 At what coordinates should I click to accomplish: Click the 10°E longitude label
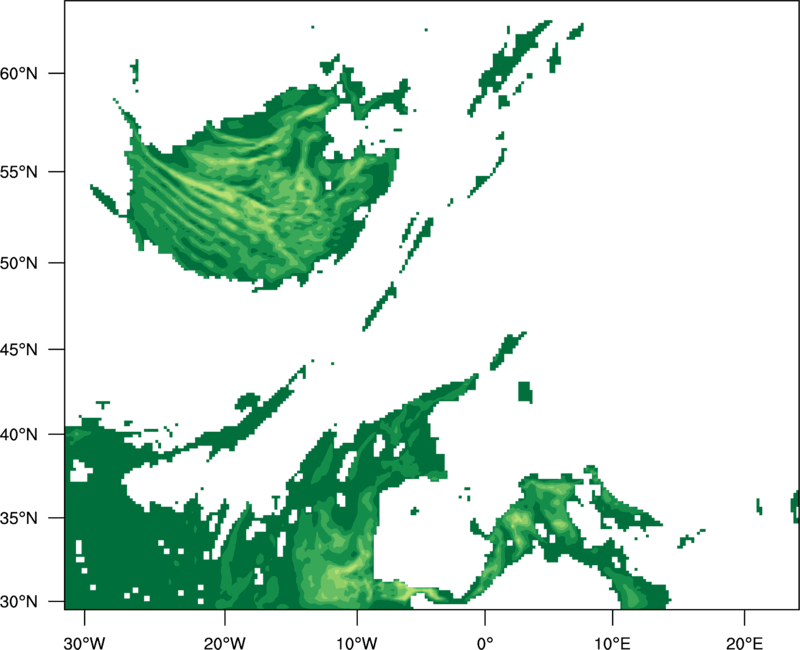pos(612,643)
